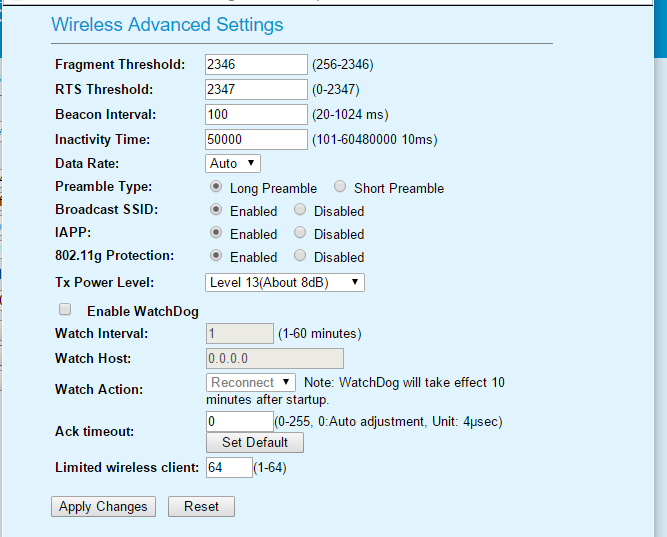The image size is (667, 537).
Task: Click the Reset button
Action: tap(201, 506)
